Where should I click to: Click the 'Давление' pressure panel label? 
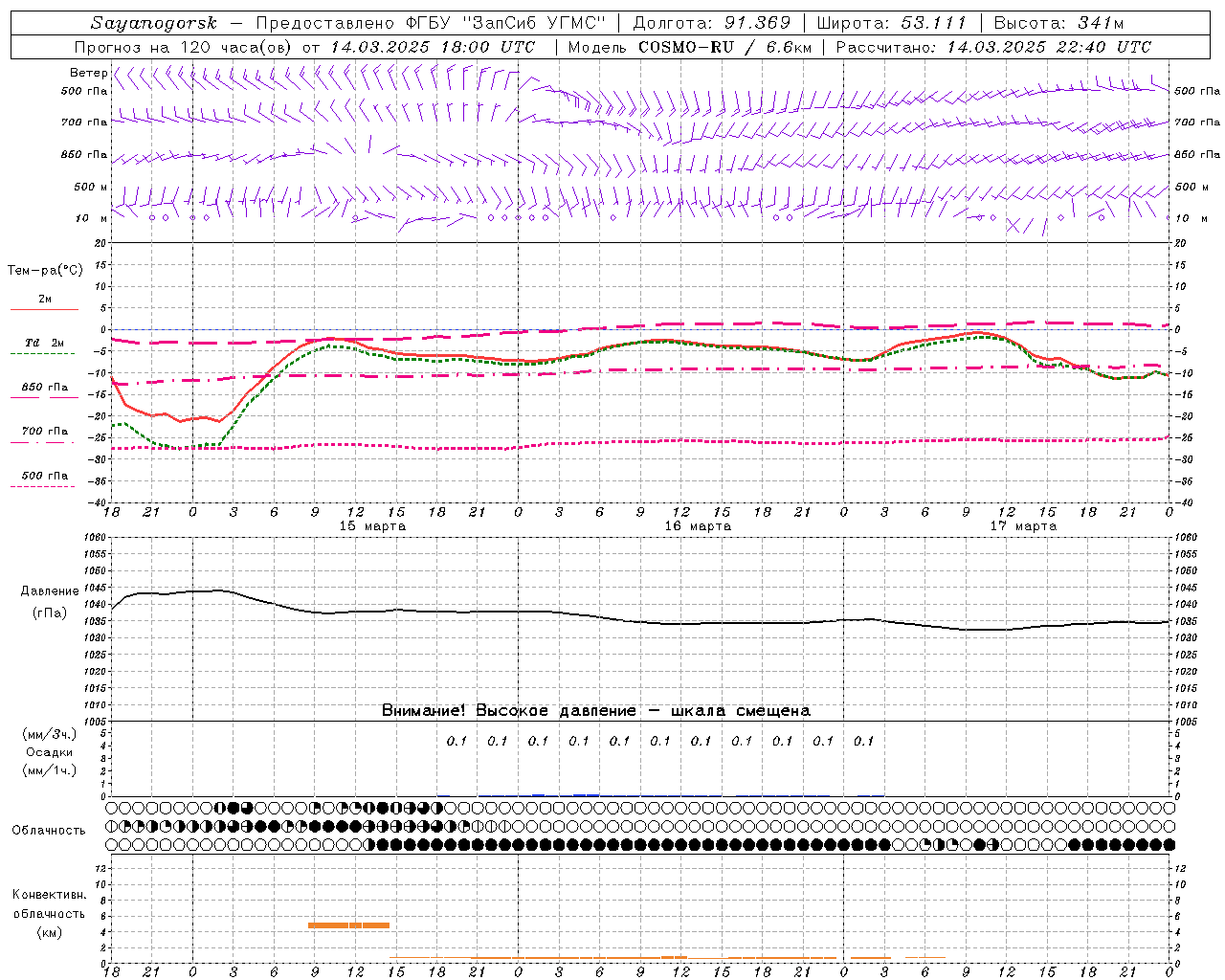point(50,591)
